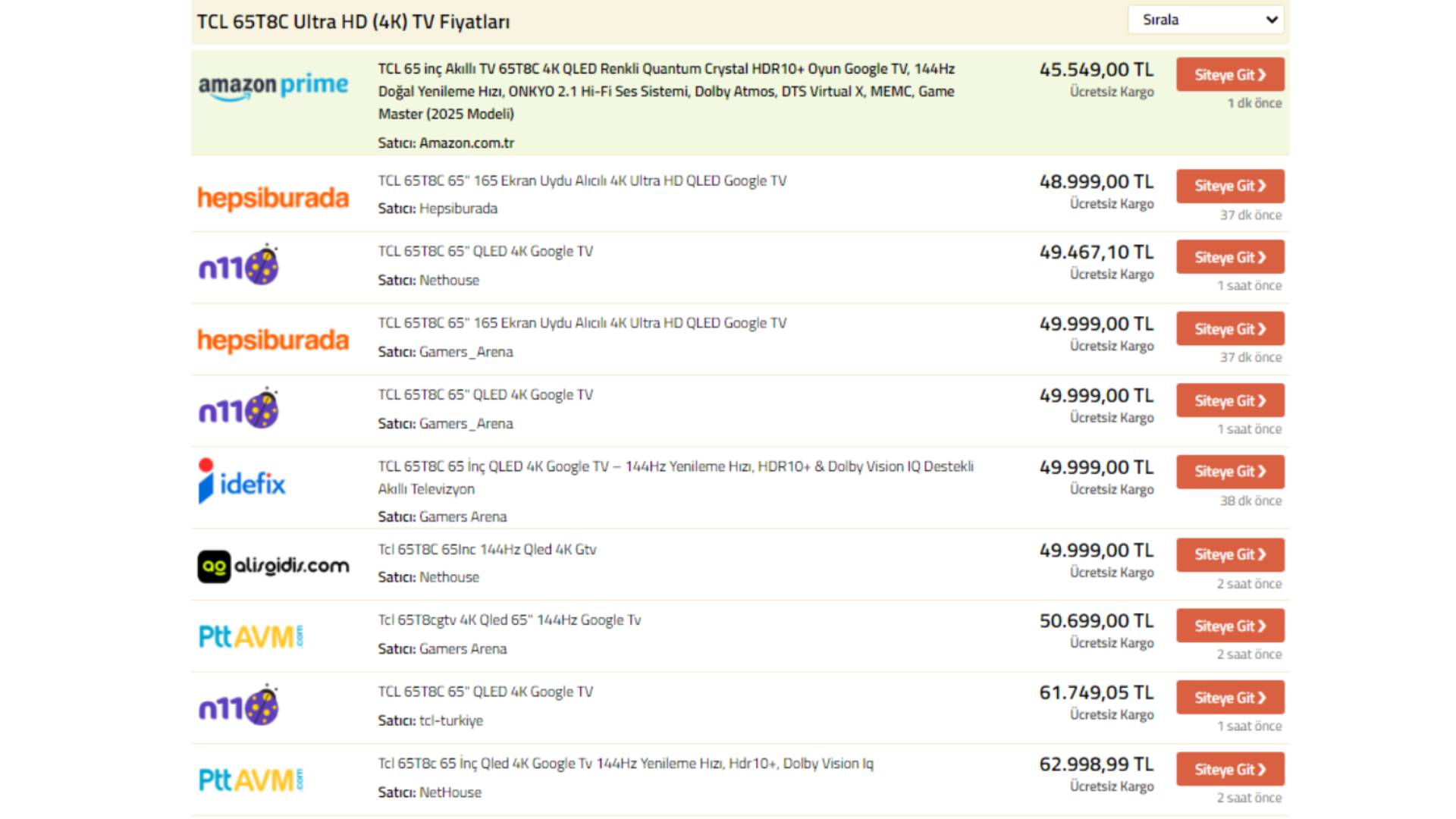1456x819 pixels.
Task: Click the '1 dk önce' update time
Action: (1254, 103)
